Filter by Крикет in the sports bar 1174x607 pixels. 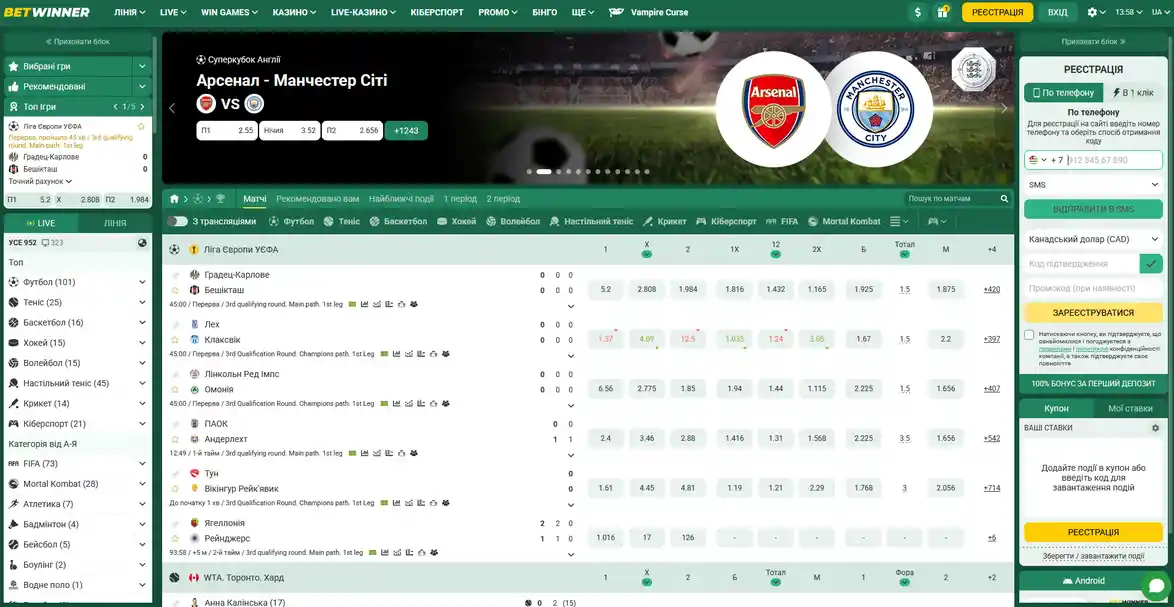[x=665, y=222]
